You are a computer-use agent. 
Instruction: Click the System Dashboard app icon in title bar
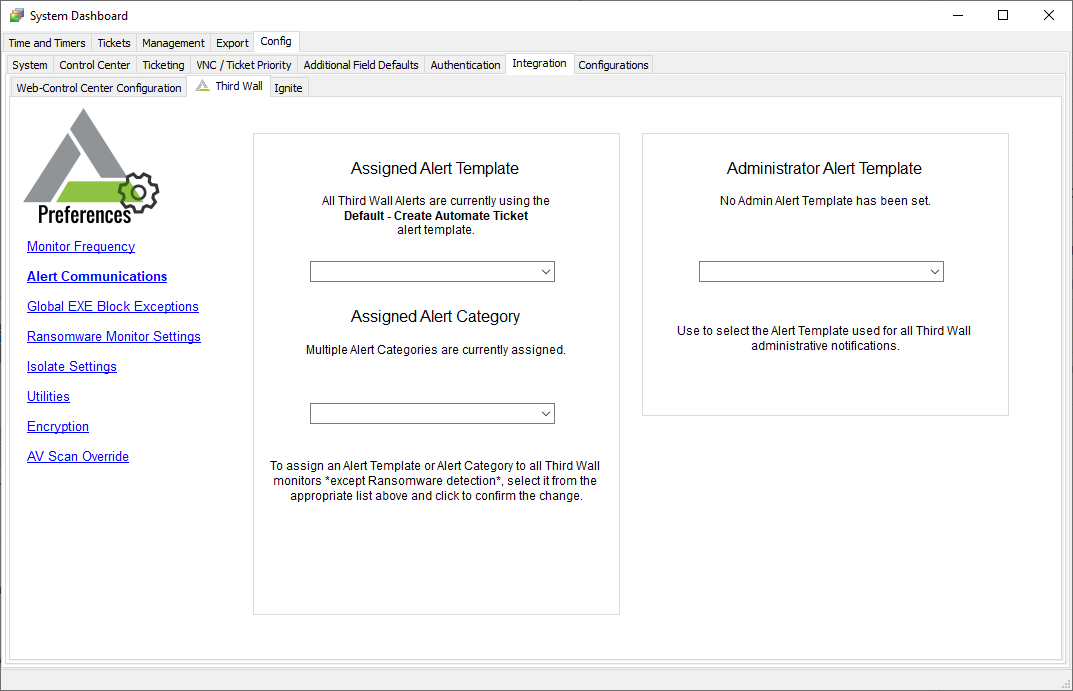(x=16, y=15)
